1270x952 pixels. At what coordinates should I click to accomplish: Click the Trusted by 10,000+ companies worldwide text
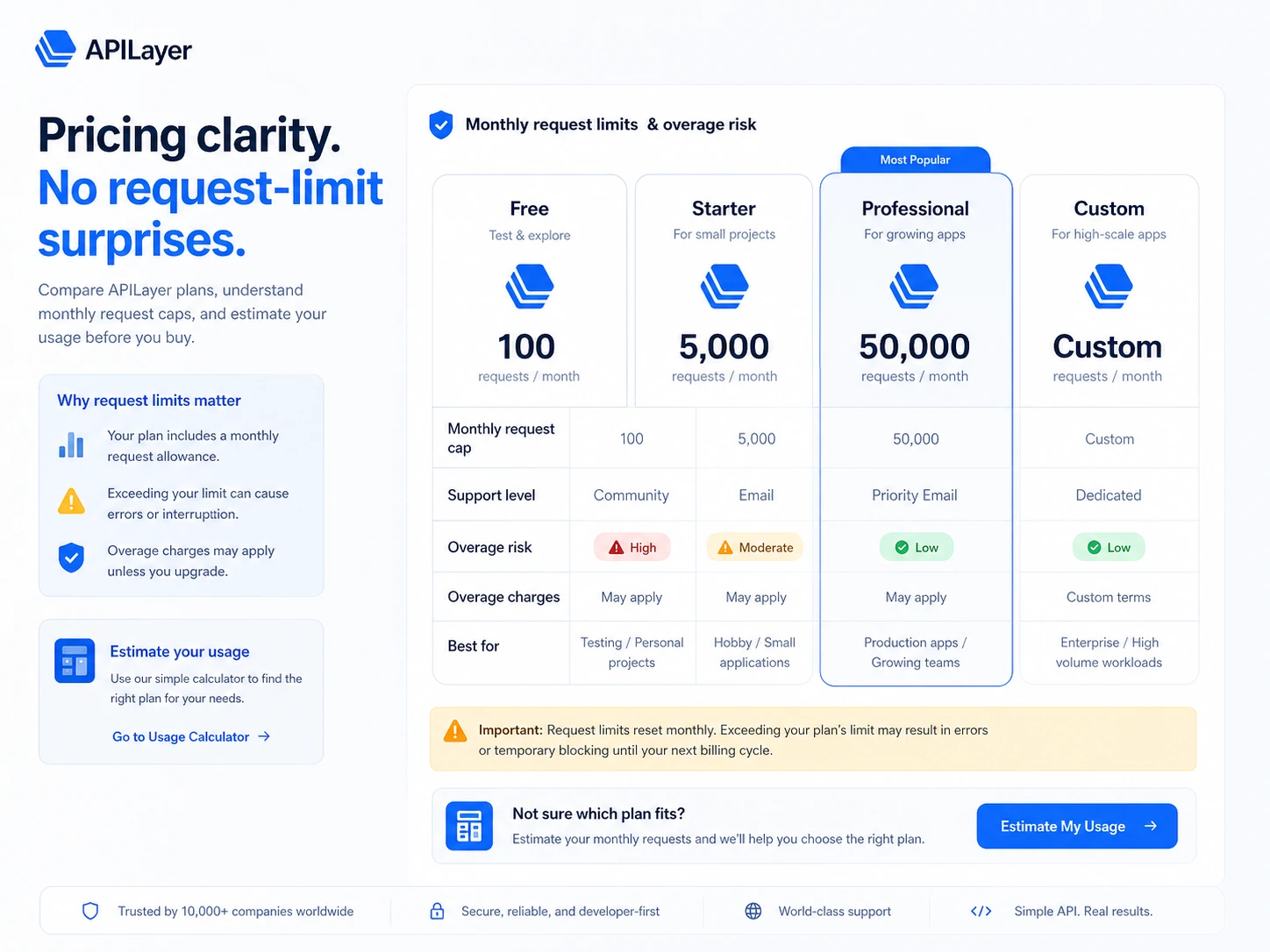click(x=236, y=912)
